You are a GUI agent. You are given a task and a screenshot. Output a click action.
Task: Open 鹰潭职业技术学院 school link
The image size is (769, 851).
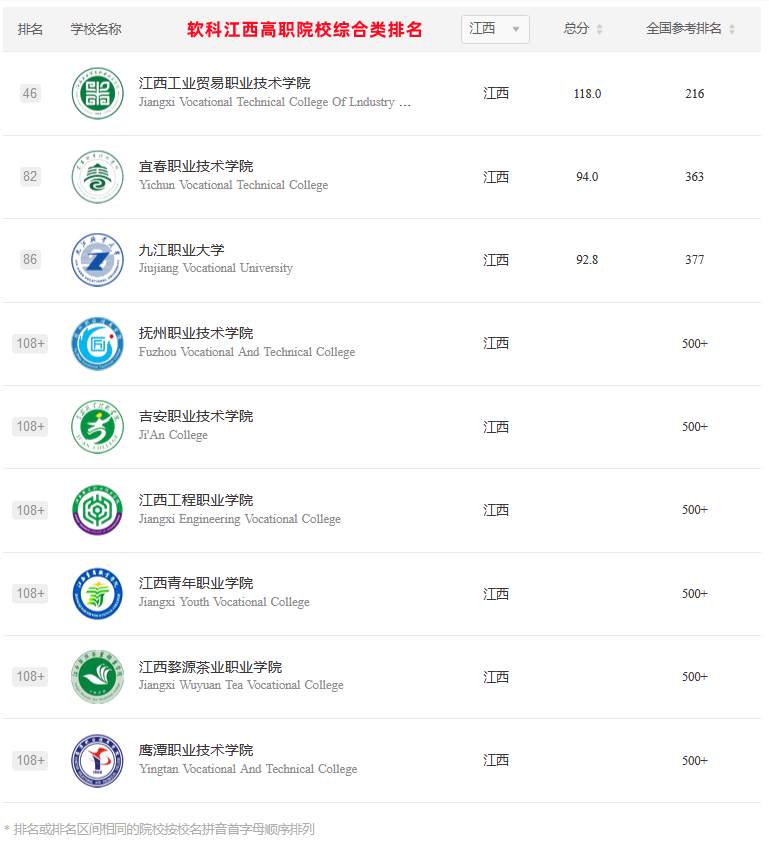(x=196, y=750)
